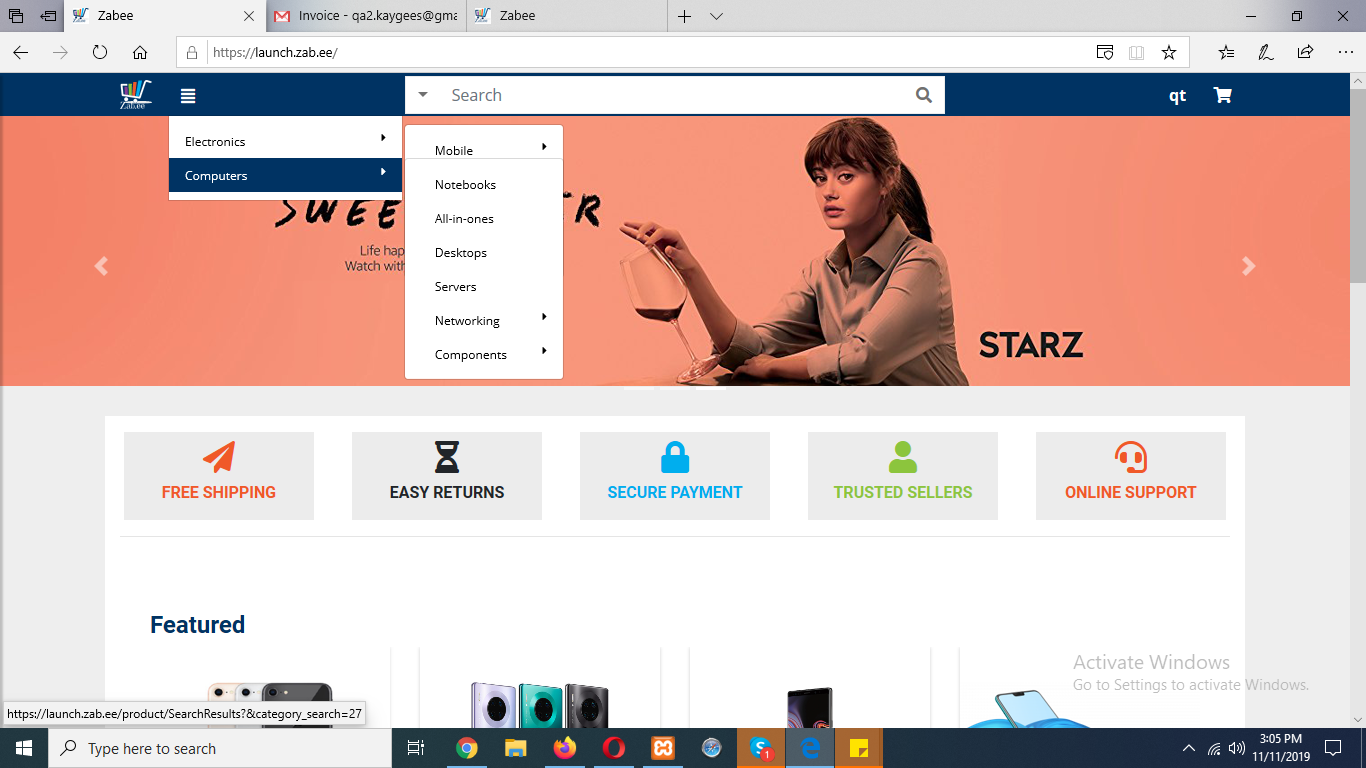
Task: Choose Components from submenu
Action: 471,355
